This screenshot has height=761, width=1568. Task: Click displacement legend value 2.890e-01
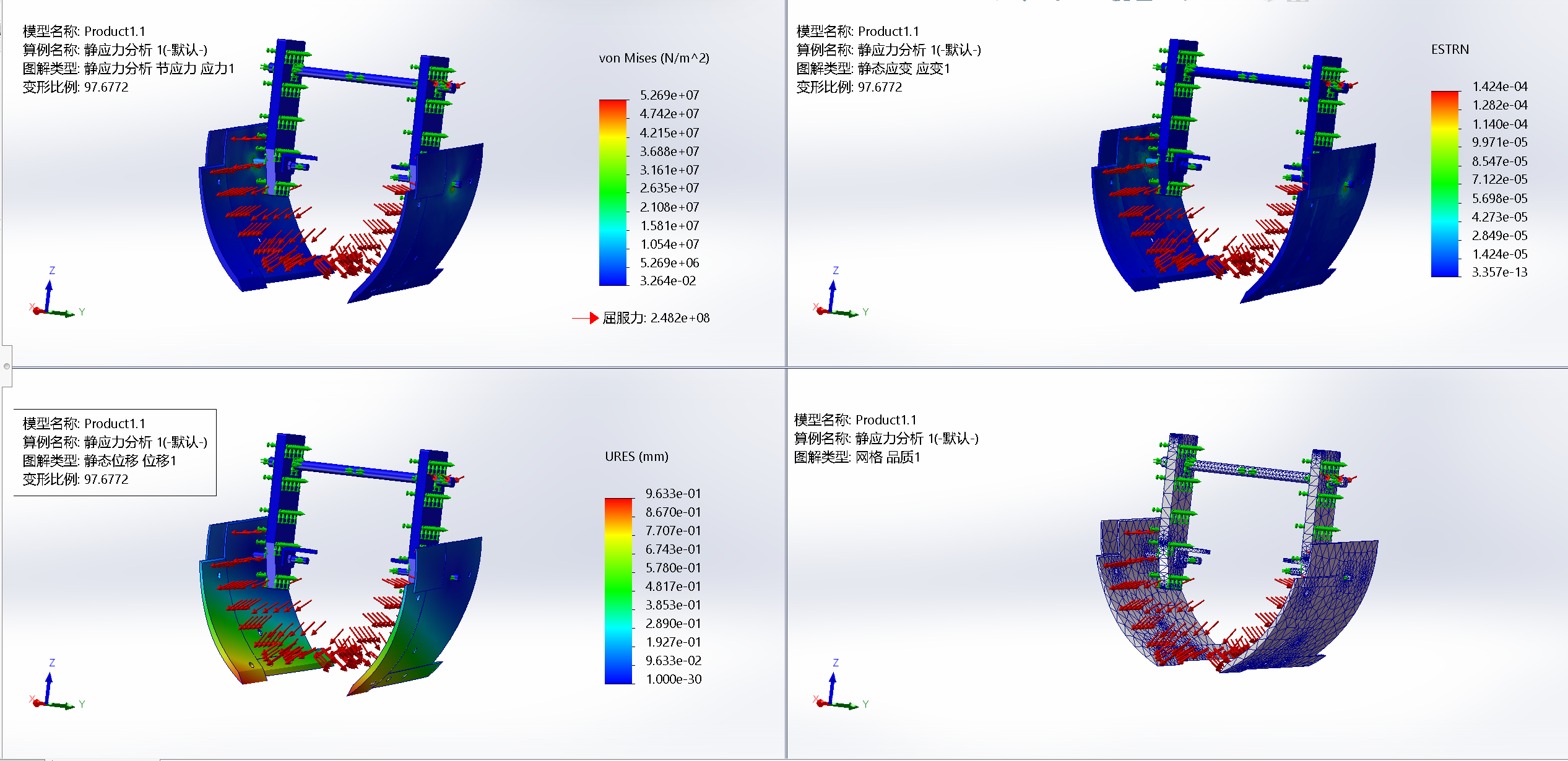tap(673, 624)
